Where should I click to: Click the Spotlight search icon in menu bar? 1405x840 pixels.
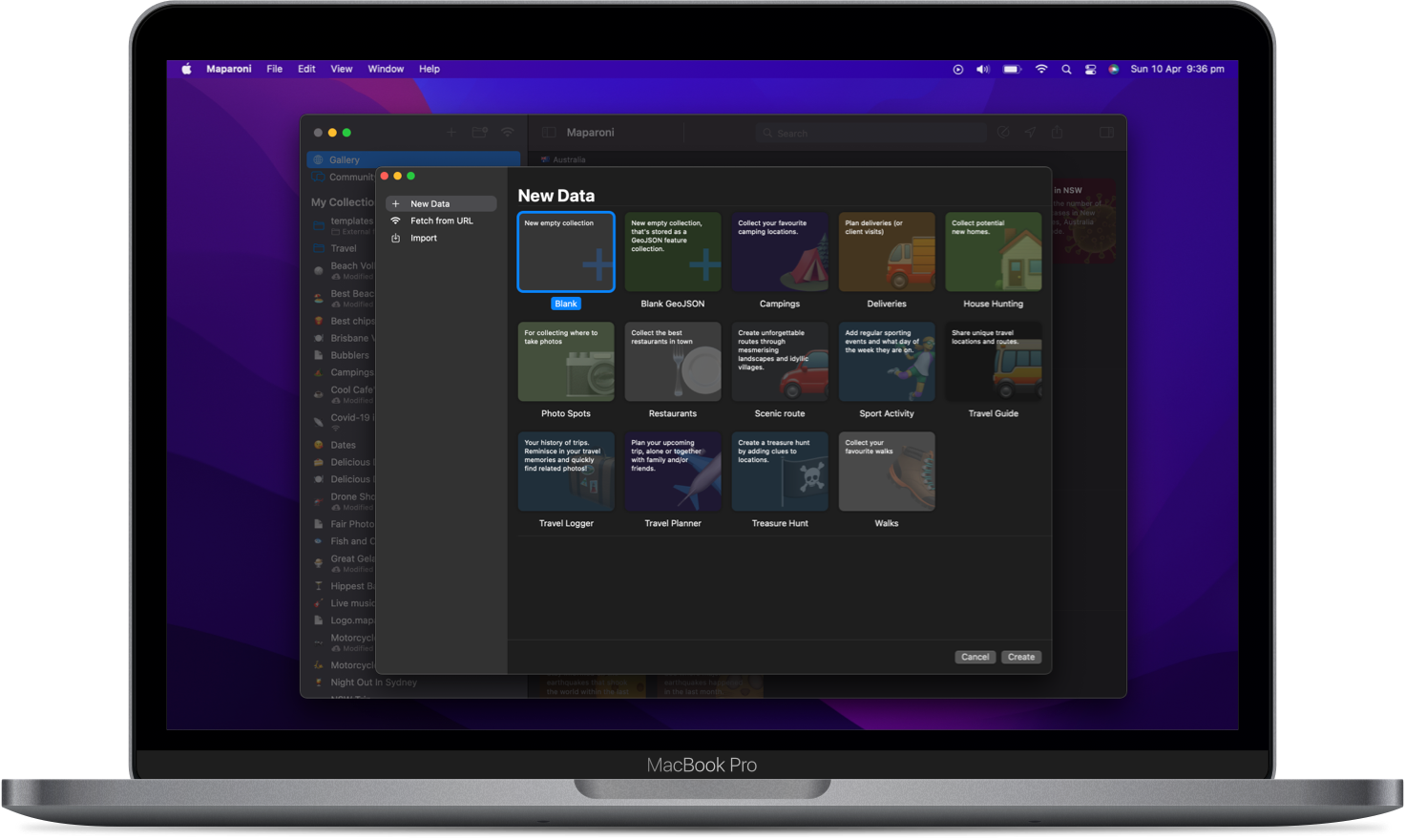click(x=1066, y=69)
